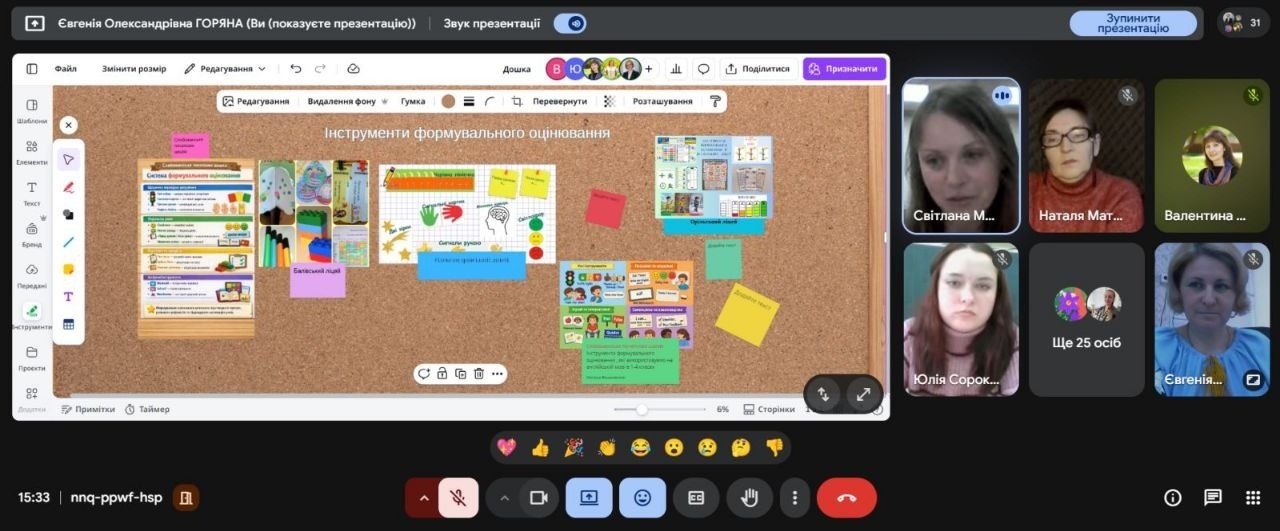Click the undo arrow in Canva toolbar
Image resolution: width=1280 pixels, height=531 pixels.
pos(296,69)
